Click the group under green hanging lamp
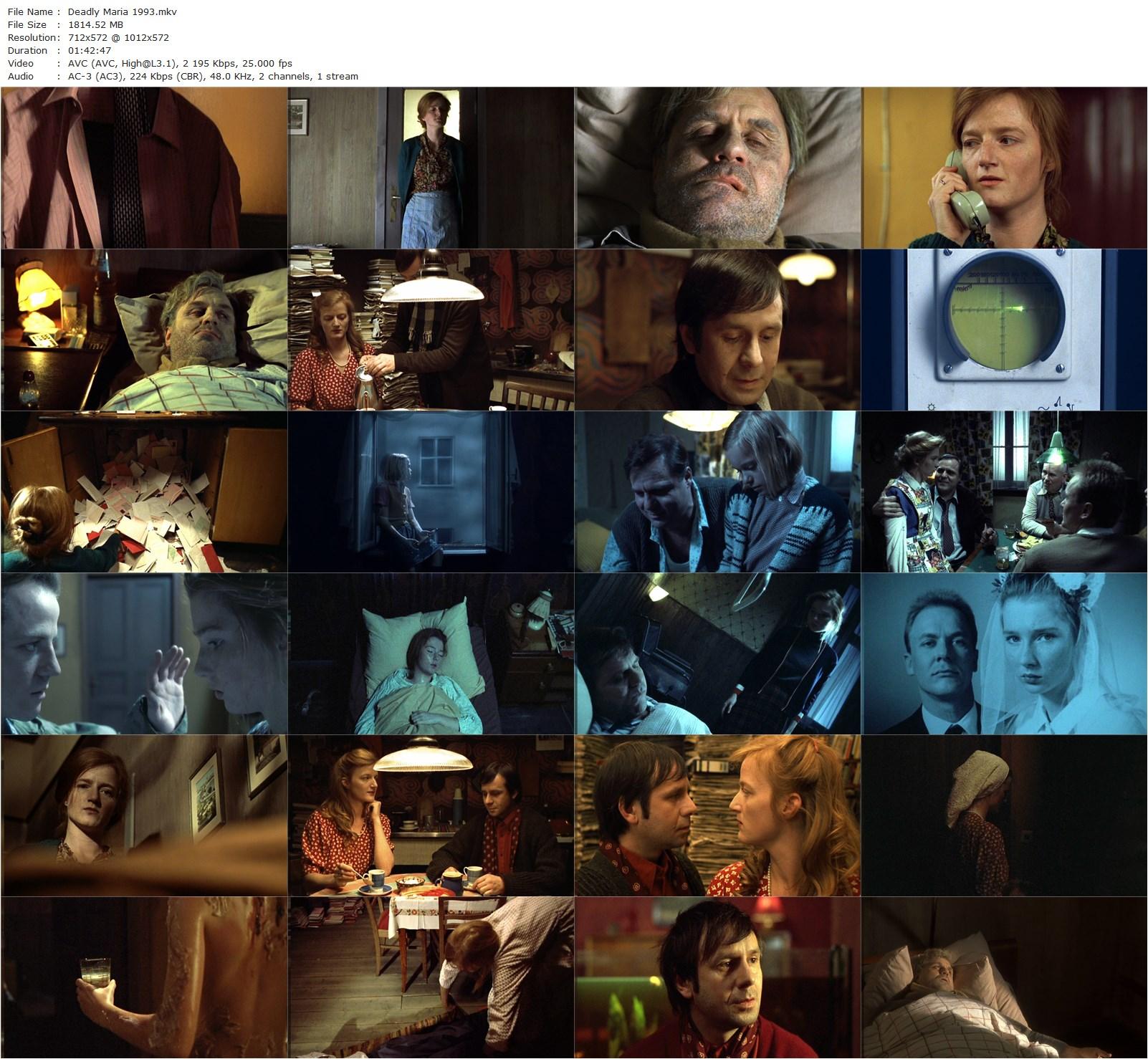 coord(1004,492)
